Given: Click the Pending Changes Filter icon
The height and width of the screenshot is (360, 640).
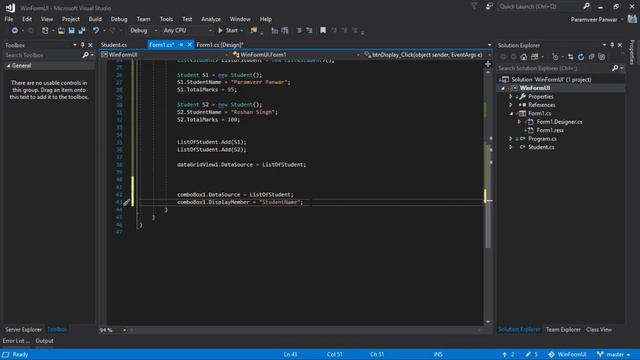Looking at the screenshot, I should click(x=555, y=57).
